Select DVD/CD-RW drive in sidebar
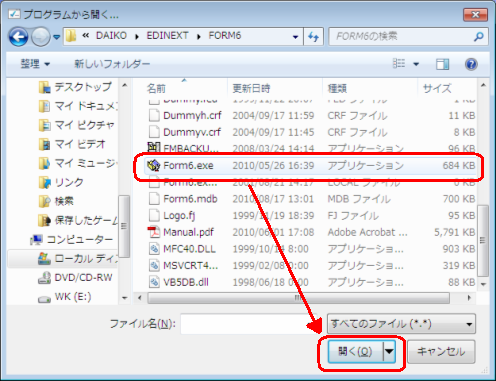Image resolution: width=496 pixels, height=381 pixels. click(x=75, y=277)
